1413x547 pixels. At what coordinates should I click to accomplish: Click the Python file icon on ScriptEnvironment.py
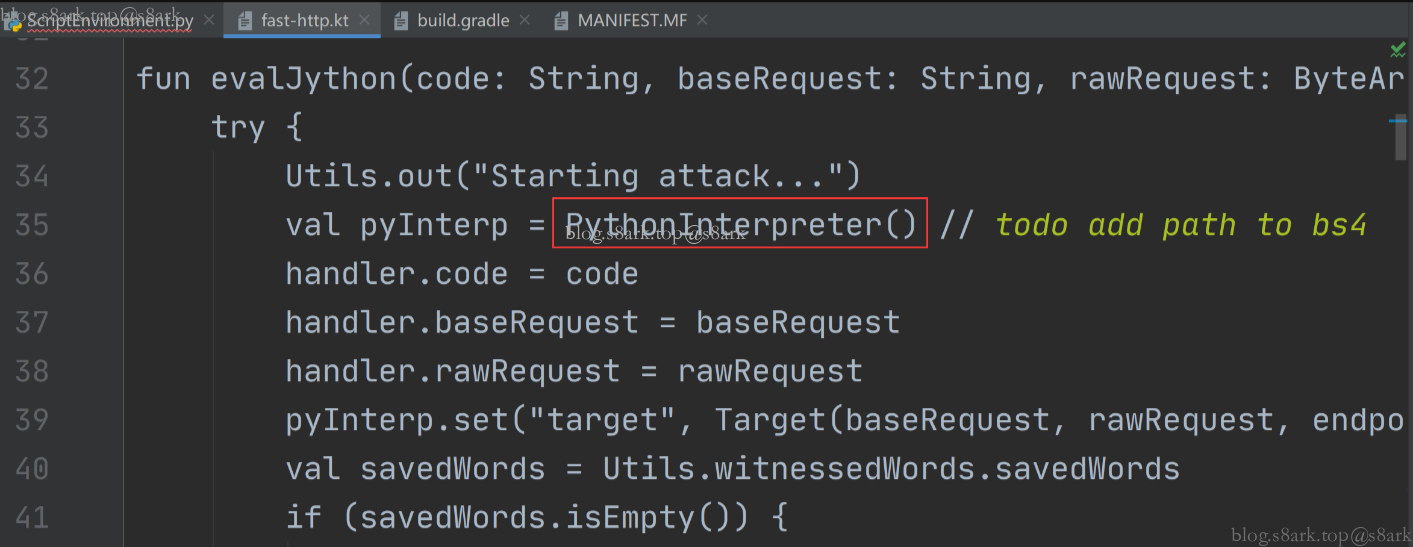coord(14,20)
